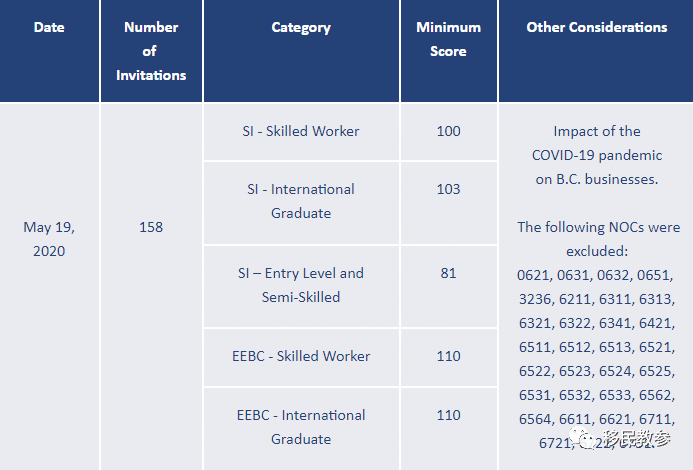Select the SI - International Graduate cell
Viewport: 693px width, 470px height.
point(301,201)
